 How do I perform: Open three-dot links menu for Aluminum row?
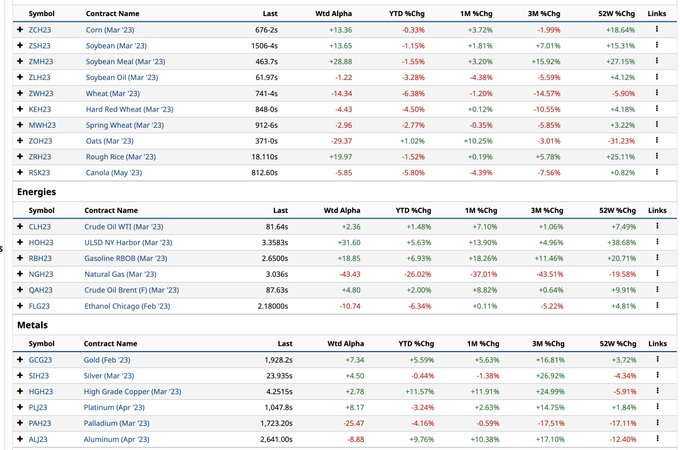click(x=657, y=439)
